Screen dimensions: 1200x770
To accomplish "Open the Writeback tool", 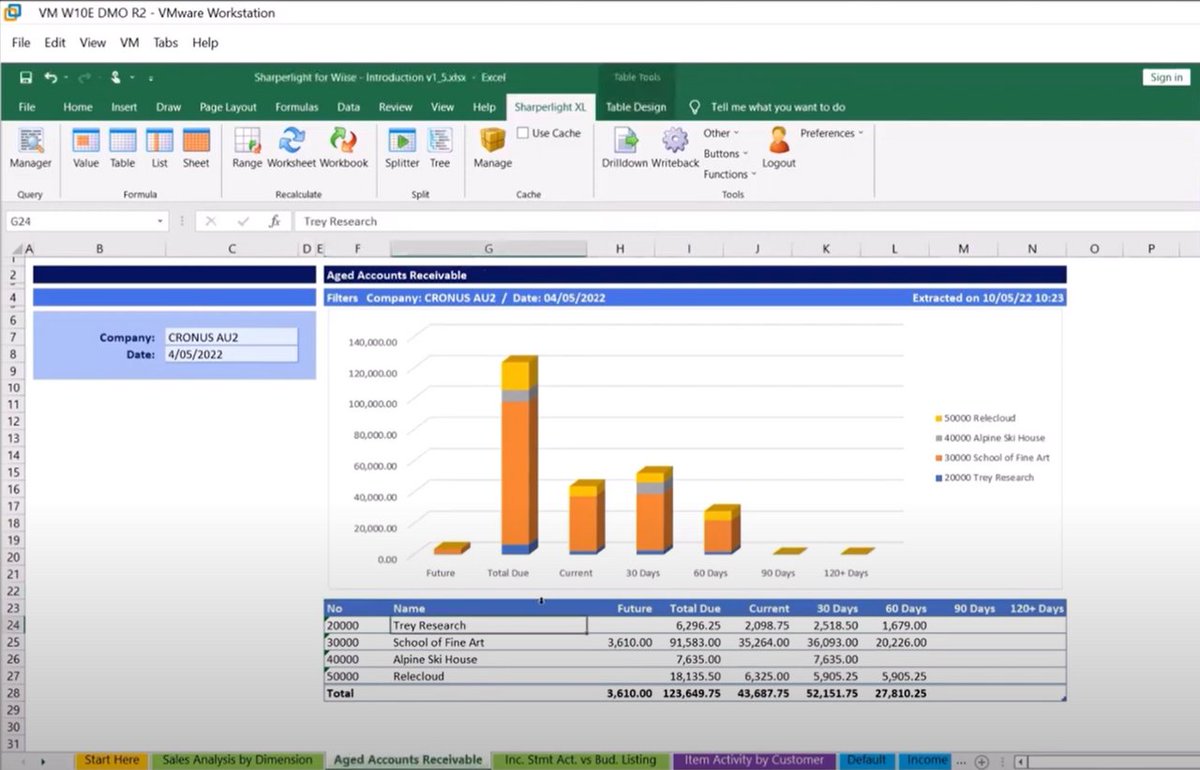I will (675, 148).
